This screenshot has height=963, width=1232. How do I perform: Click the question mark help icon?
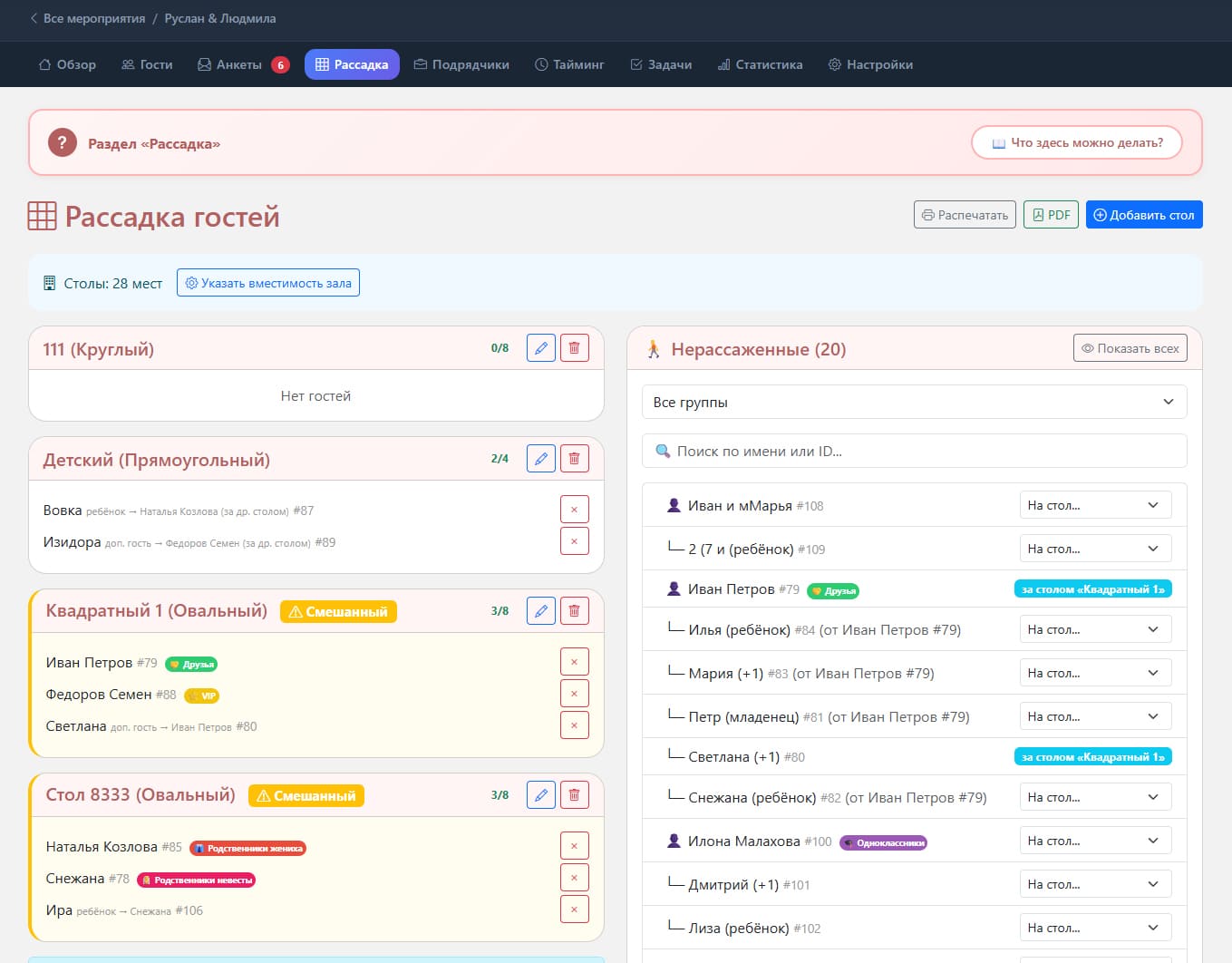tap(63, 142)
